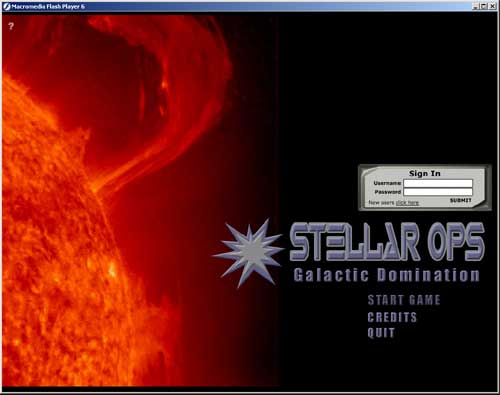Click the 'Sign In' heading text
Screen dimensions: 500x395
(424, 173)
